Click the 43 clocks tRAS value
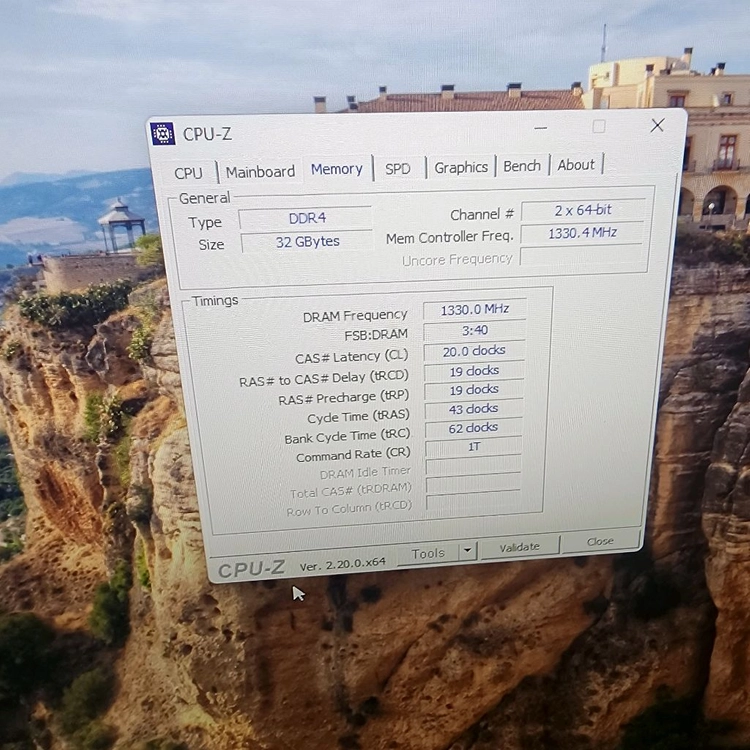 click(x=473, y=409)
